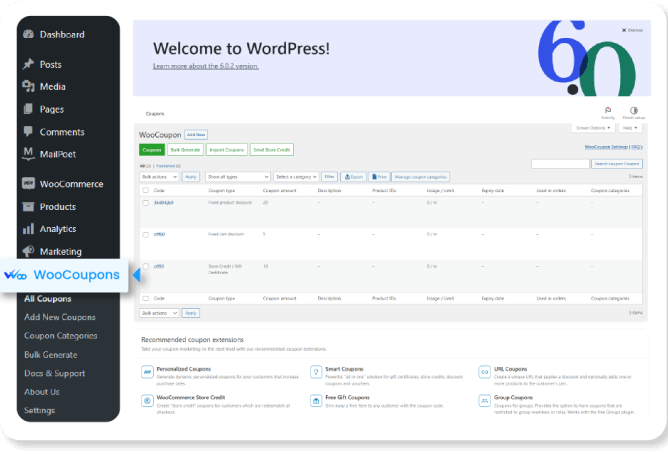Viewport: 668px width, 454px height.
Task: Open the Select a category dropdown
Action: point(296,177)
